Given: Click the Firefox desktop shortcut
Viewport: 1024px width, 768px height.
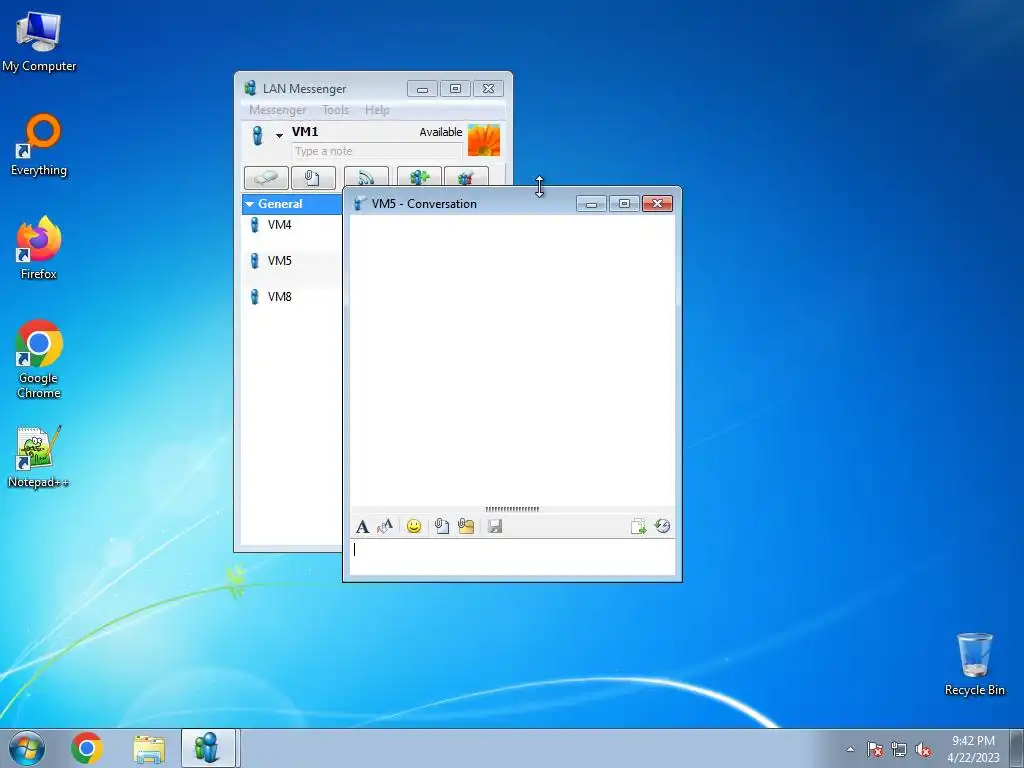Looking at the screenshot, I should tap(39, 248).
